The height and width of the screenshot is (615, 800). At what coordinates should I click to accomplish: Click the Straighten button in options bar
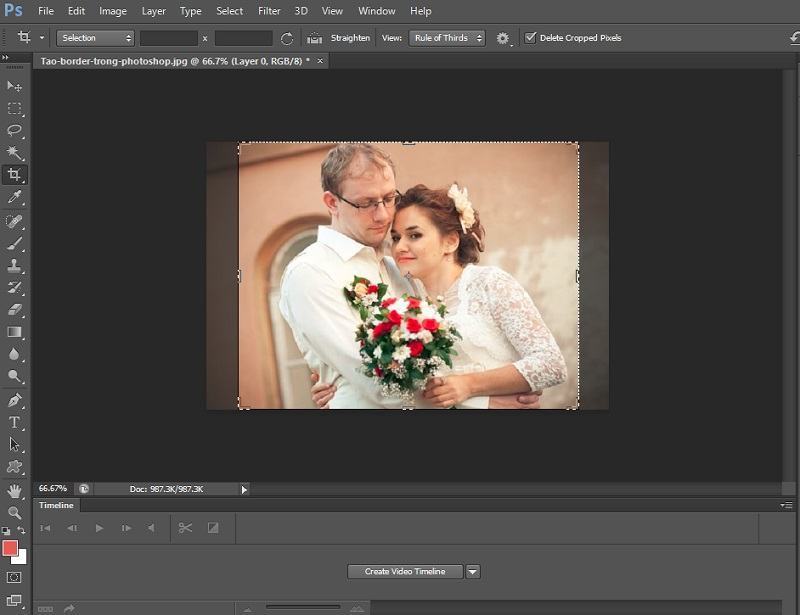click(x=348, y=37)
